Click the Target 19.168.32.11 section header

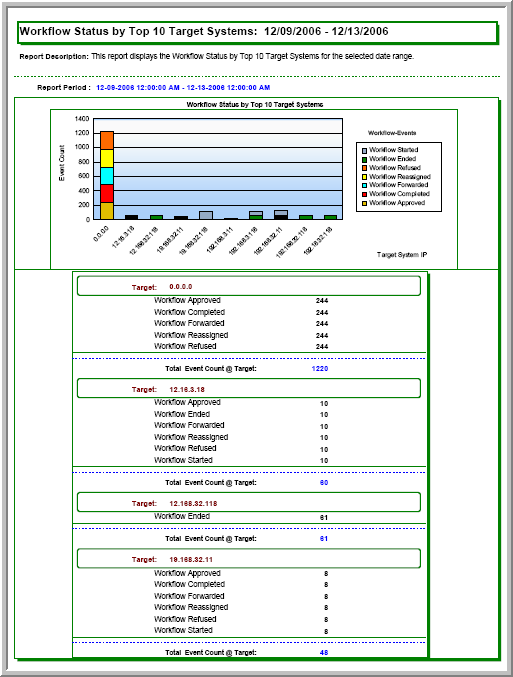click(249, 559)
